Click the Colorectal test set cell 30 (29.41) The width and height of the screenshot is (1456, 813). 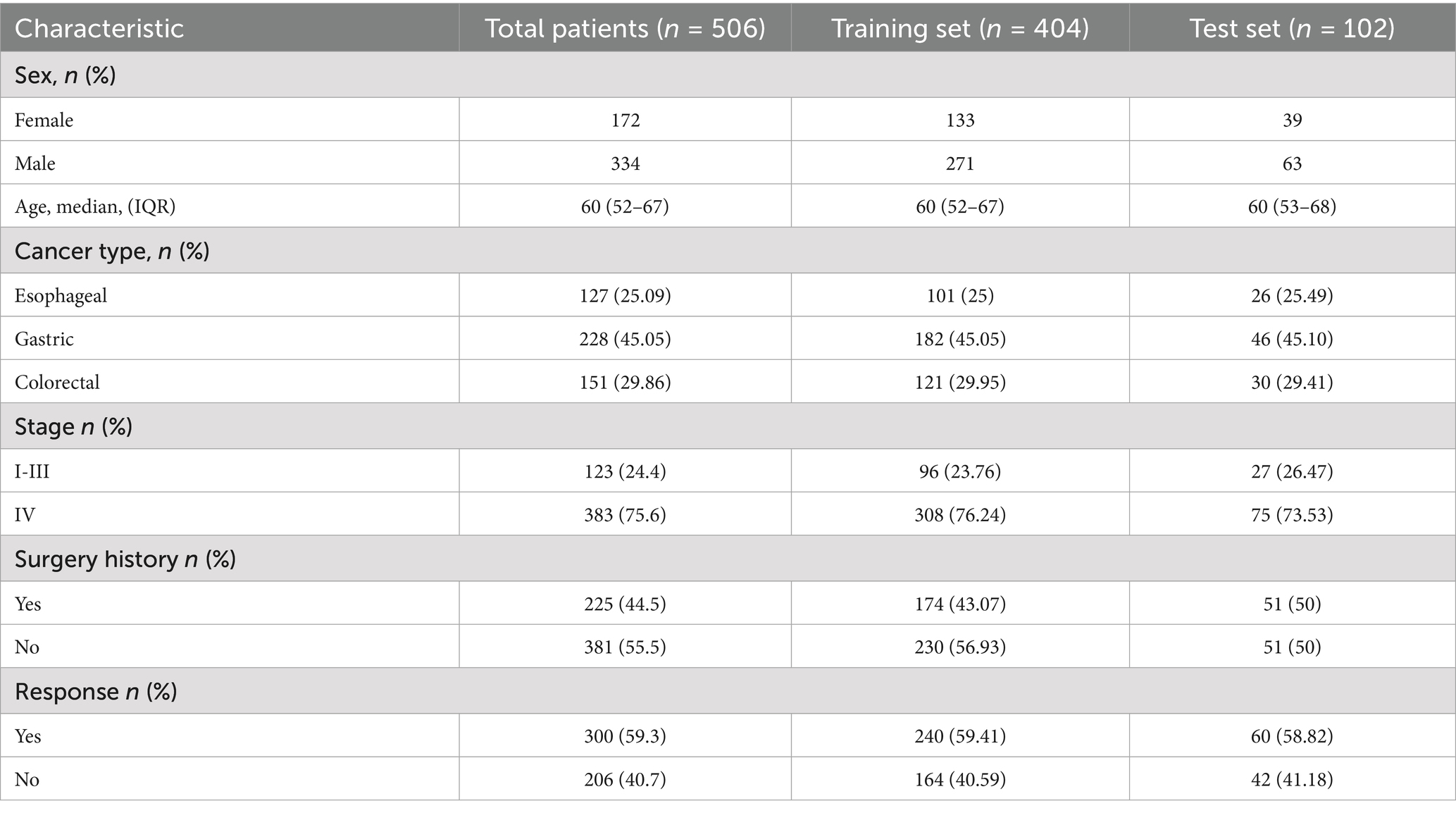tap(1292, 382)
